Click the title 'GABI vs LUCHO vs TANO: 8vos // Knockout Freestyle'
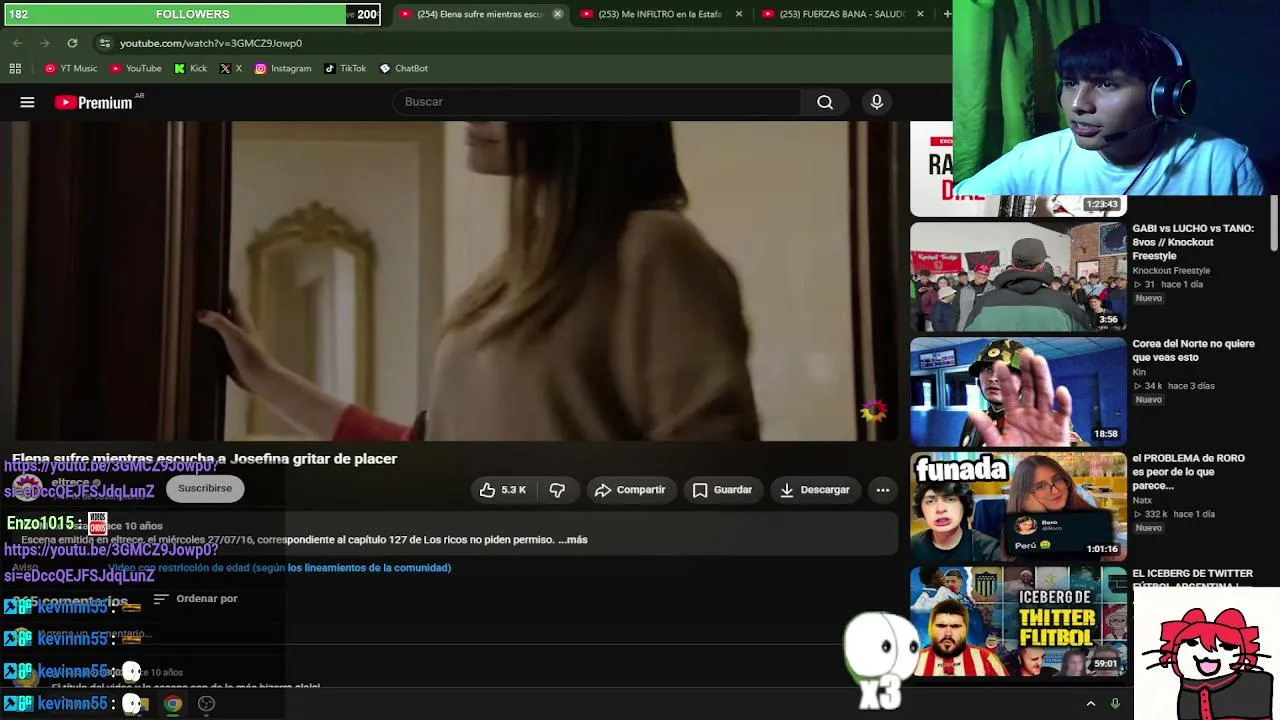The image size is (1280, 720). coord(1193,242)
